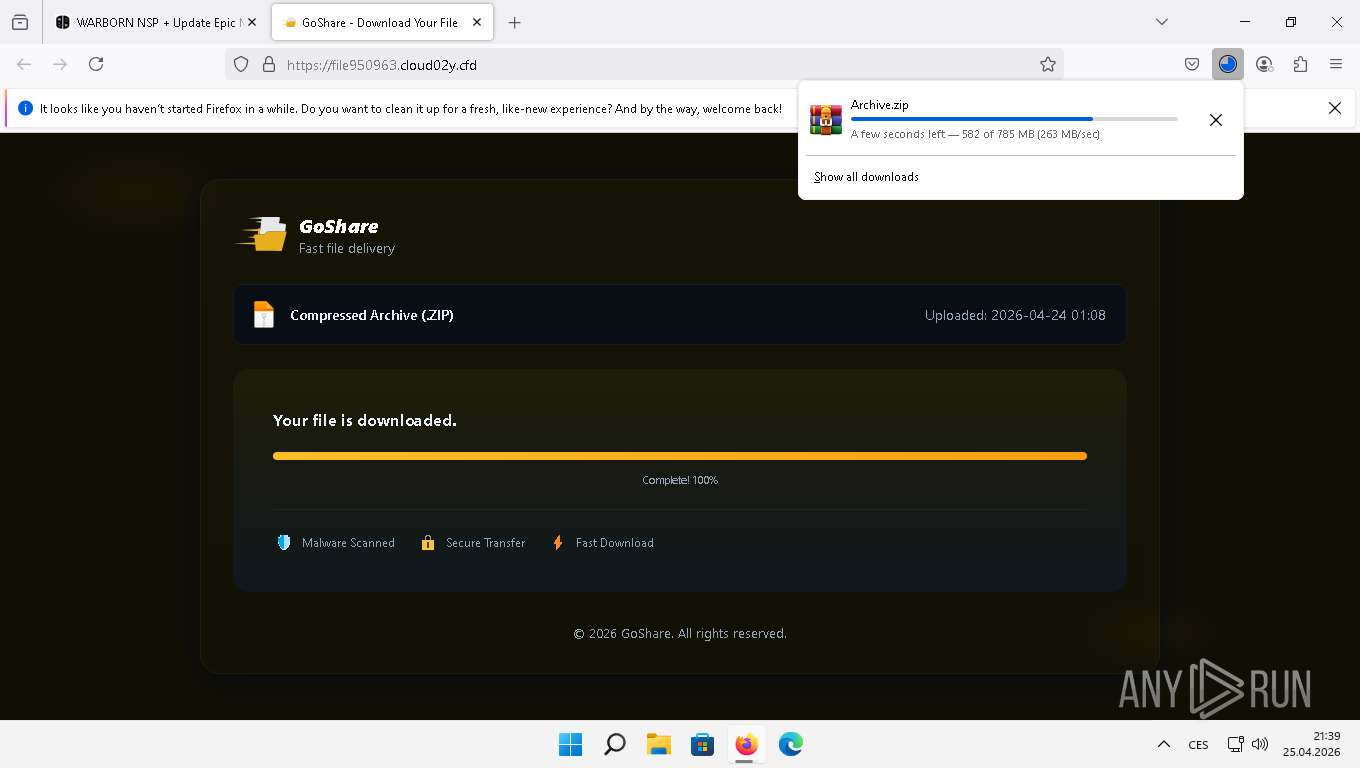Screen dimensions: 1360x768
Task: Click the GoShare folder logo
Action: tap(262, 234)
